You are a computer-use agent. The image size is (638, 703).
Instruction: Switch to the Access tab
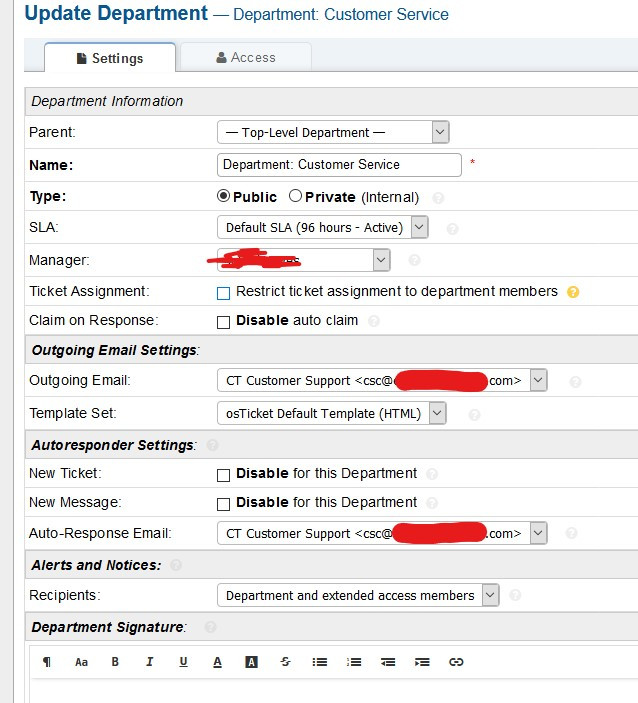(x=245, y=58)
